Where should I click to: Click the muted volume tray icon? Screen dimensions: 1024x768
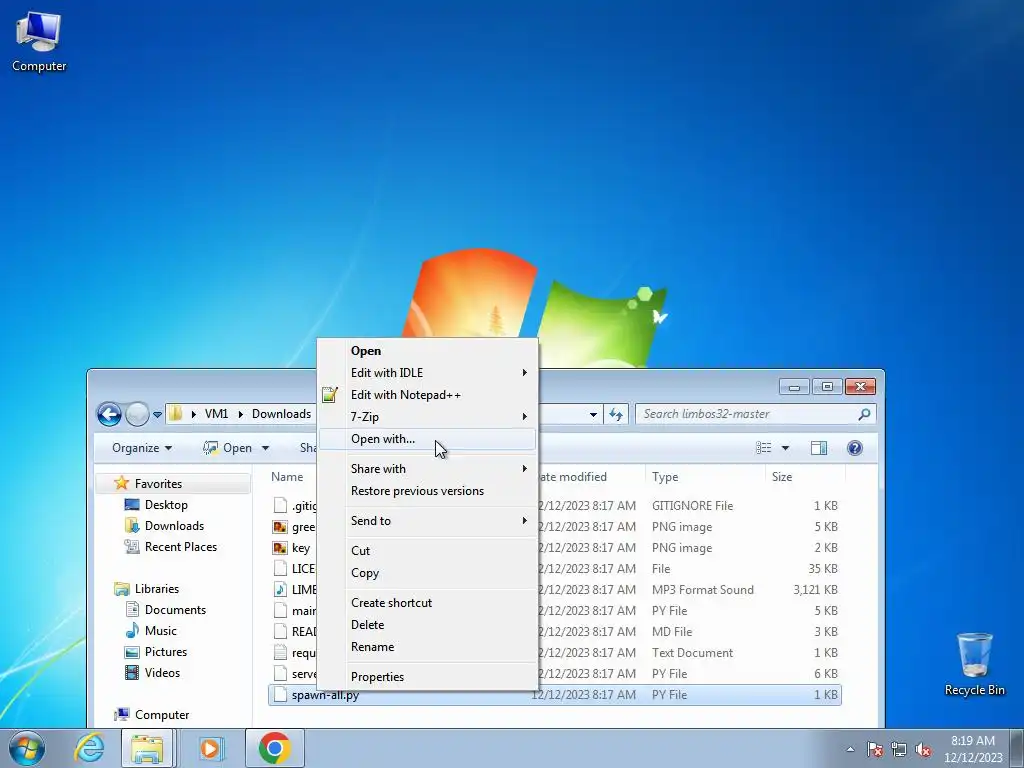coord(923,749)
